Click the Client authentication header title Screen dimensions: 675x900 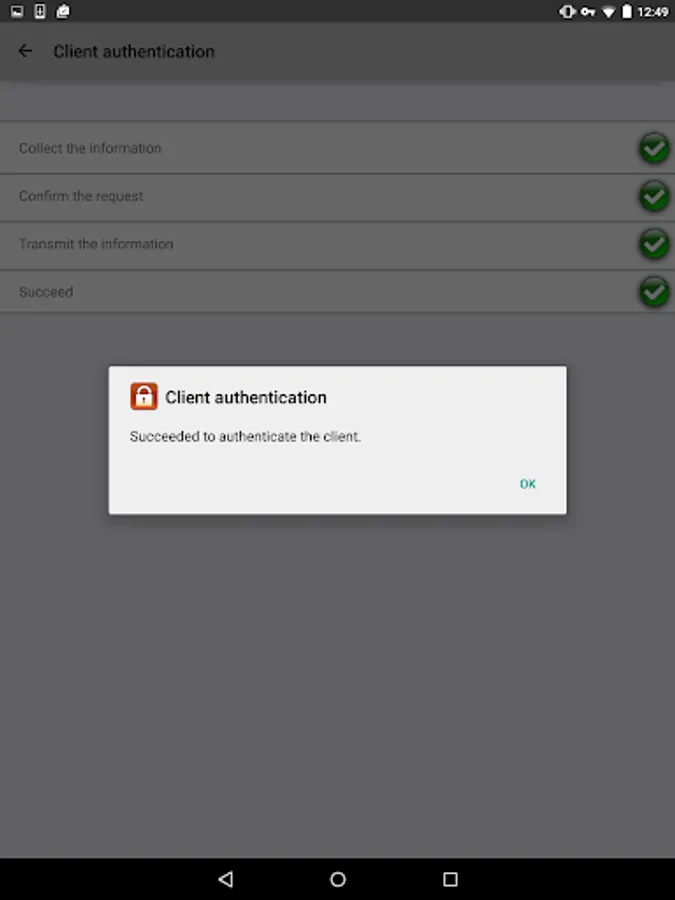point(134,52)
